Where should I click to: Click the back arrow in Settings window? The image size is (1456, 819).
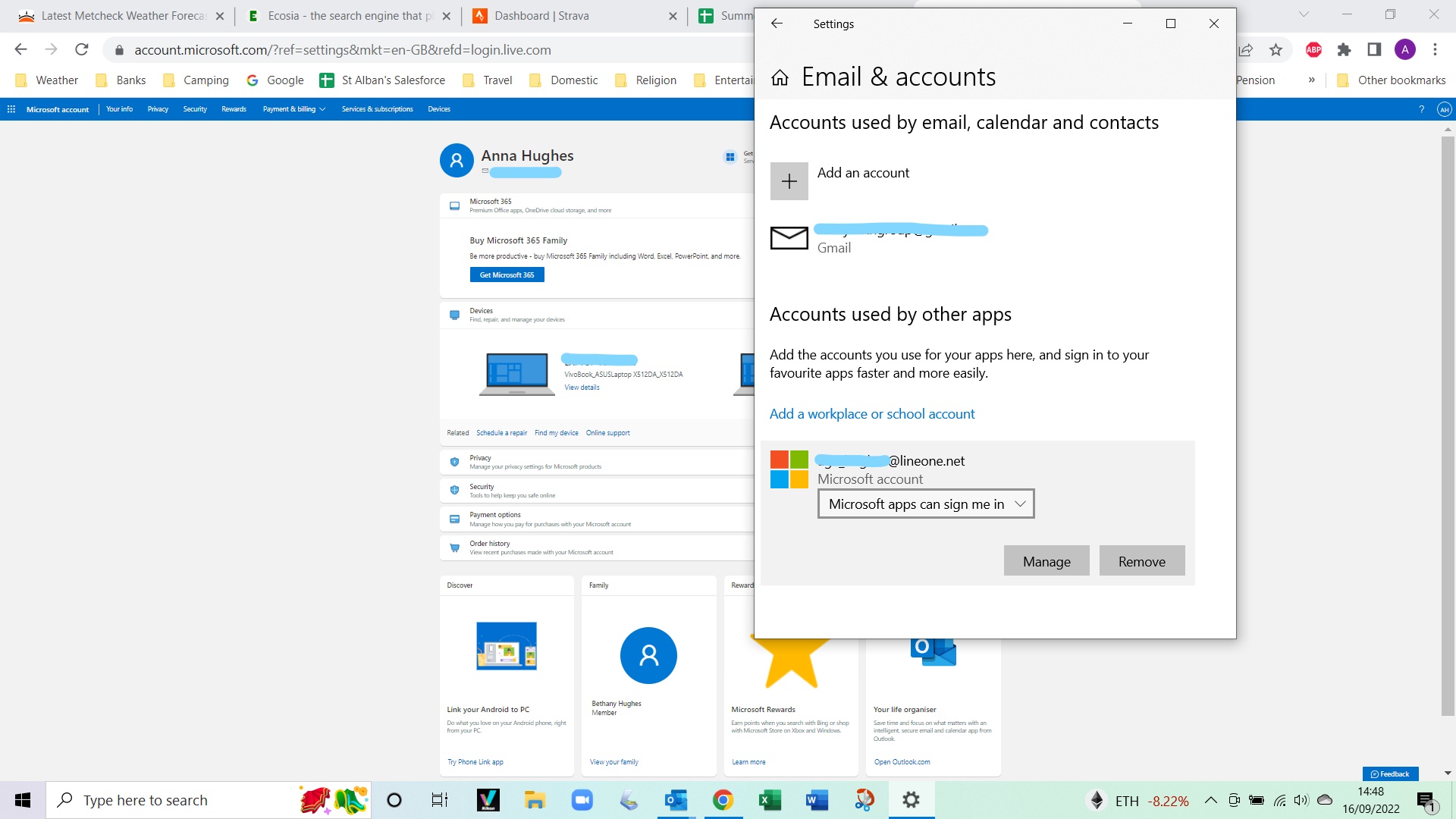(777, 24)
